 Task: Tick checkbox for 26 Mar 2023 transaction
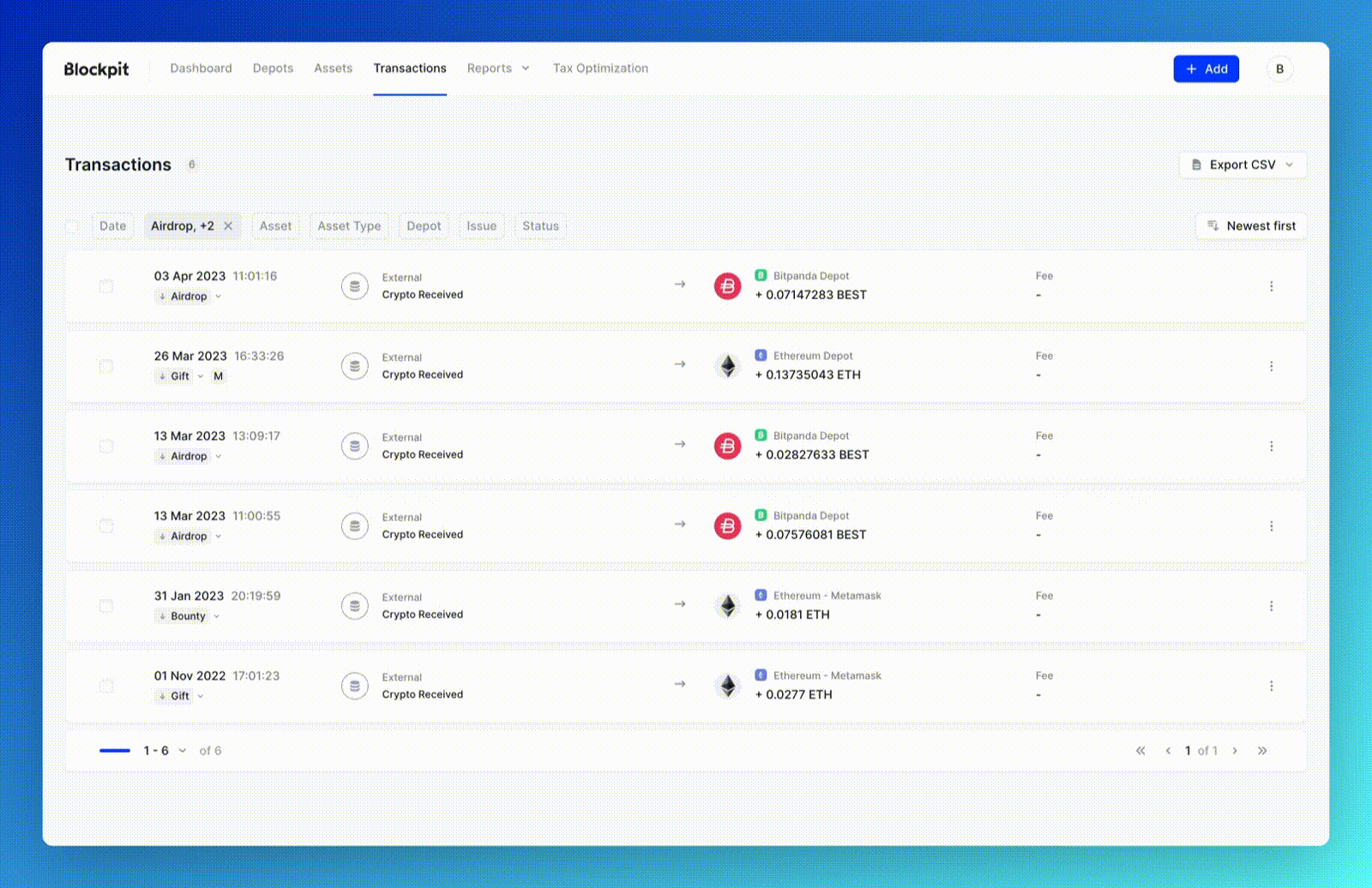(106, 366)
